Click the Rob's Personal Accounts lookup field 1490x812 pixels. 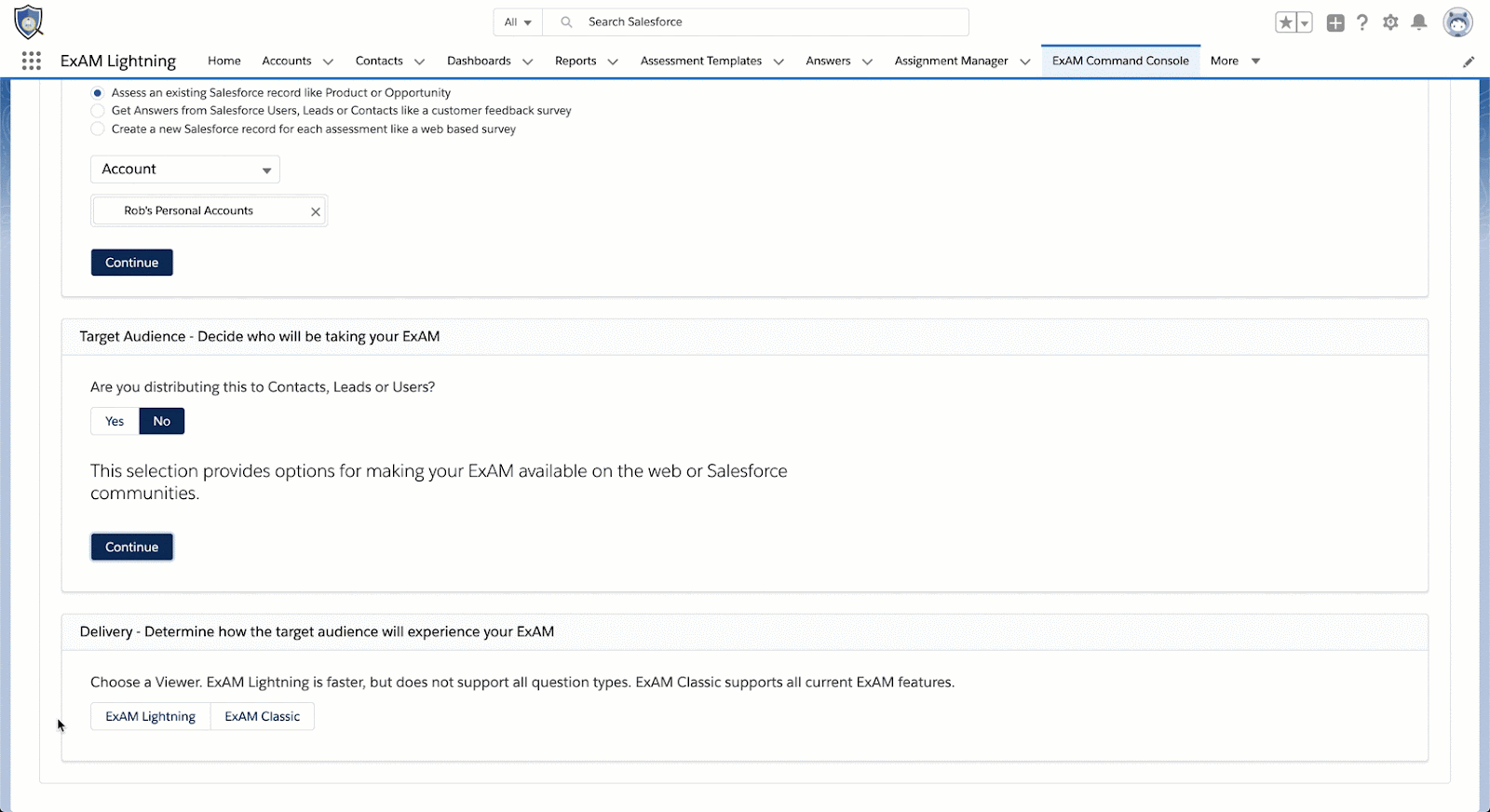[210, 210]
